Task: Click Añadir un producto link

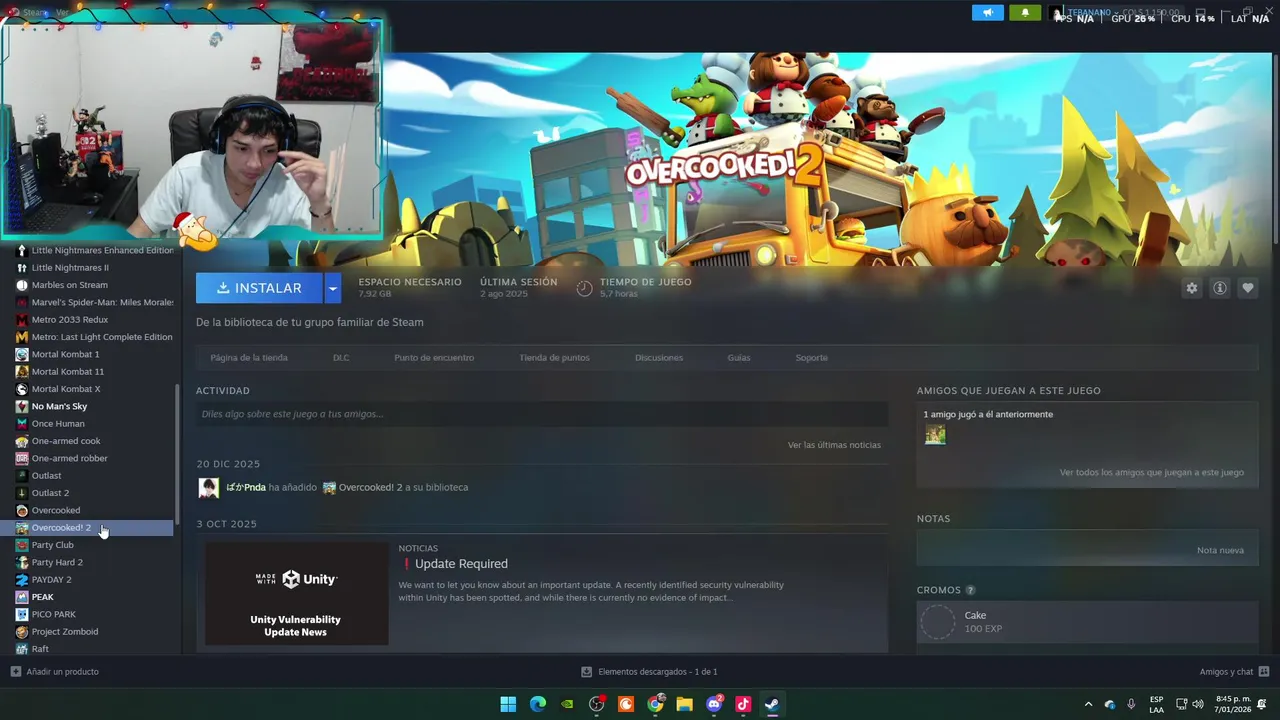Action: coord(62,672)
